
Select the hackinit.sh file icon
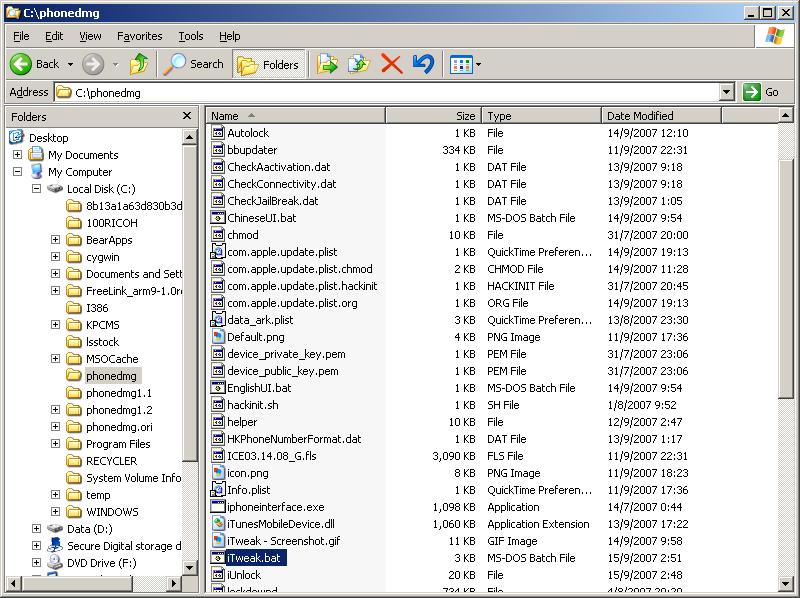click(x=218, y=405)
